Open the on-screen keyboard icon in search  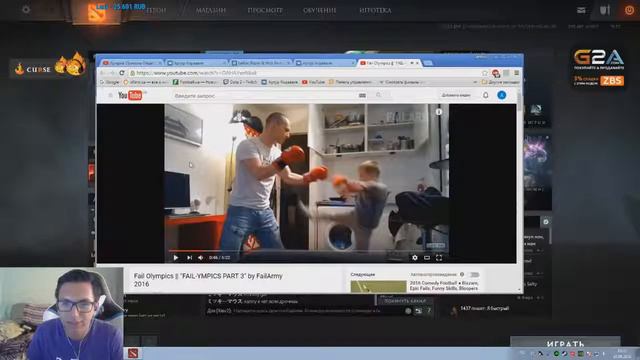pos(362,96)
